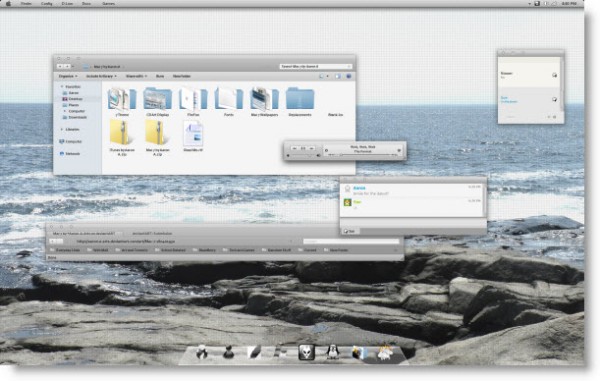Adjust the music player volume slider

click(304, 155)
